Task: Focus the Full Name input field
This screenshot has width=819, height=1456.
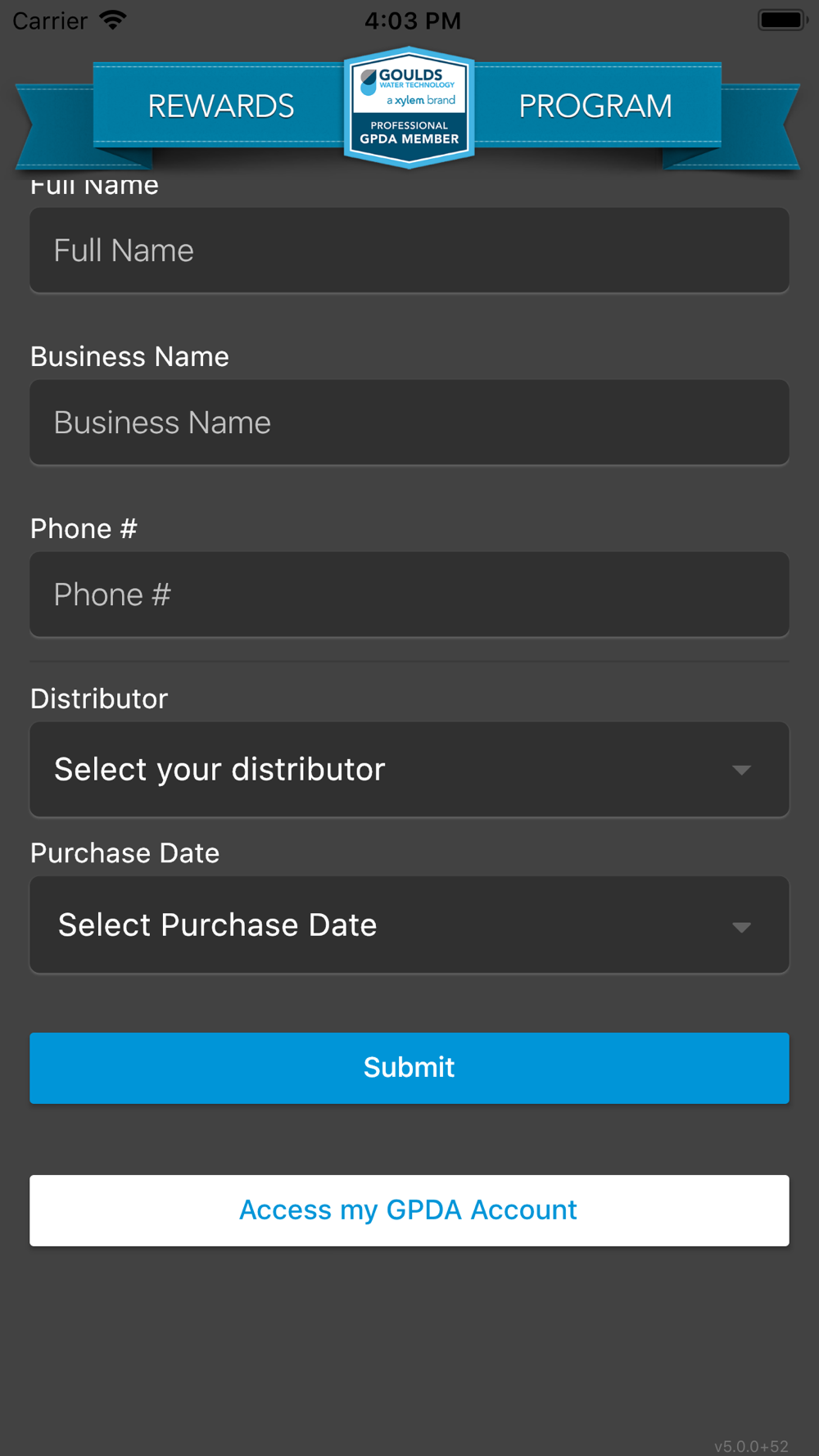Action: (409, 251)
